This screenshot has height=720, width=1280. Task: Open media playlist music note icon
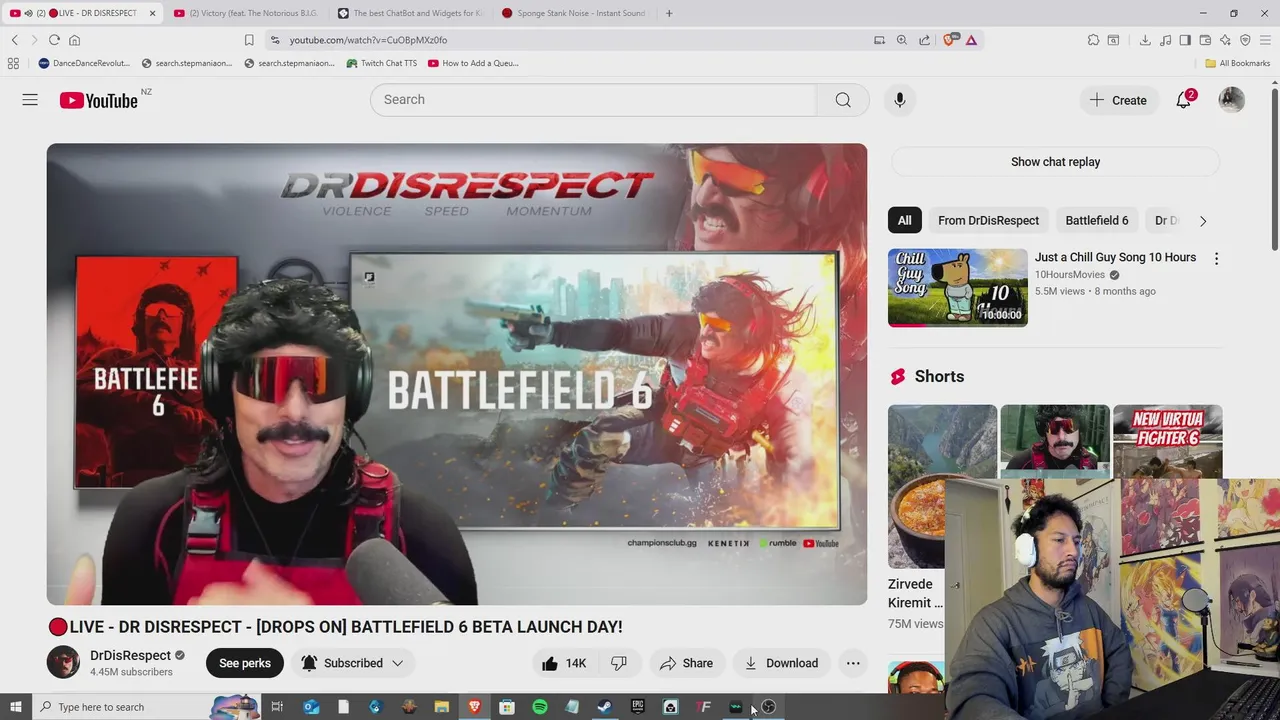click(x=1165, y=40)
